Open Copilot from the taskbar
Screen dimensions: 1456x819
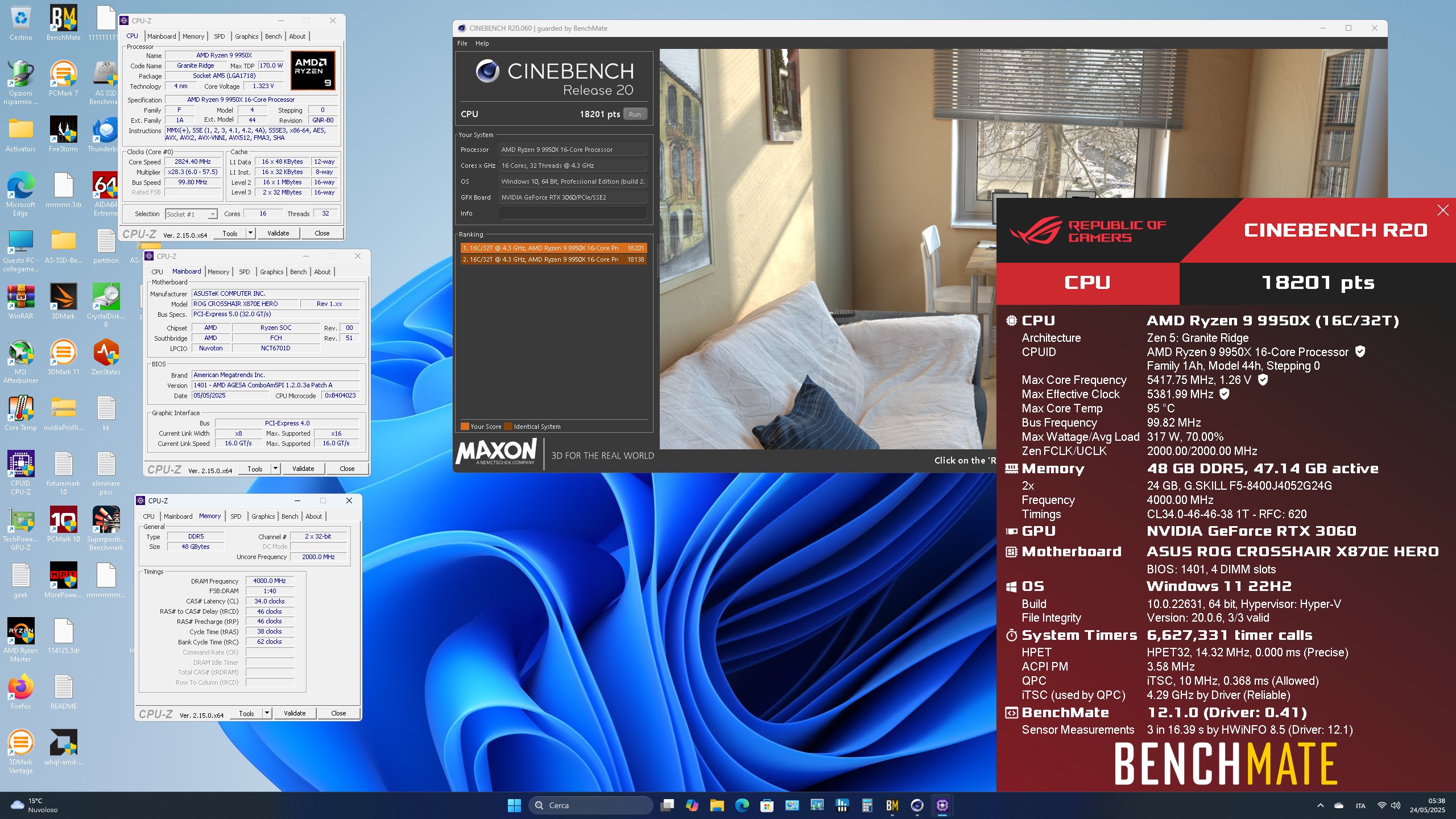pyautogui.click(x=692, y=805)
